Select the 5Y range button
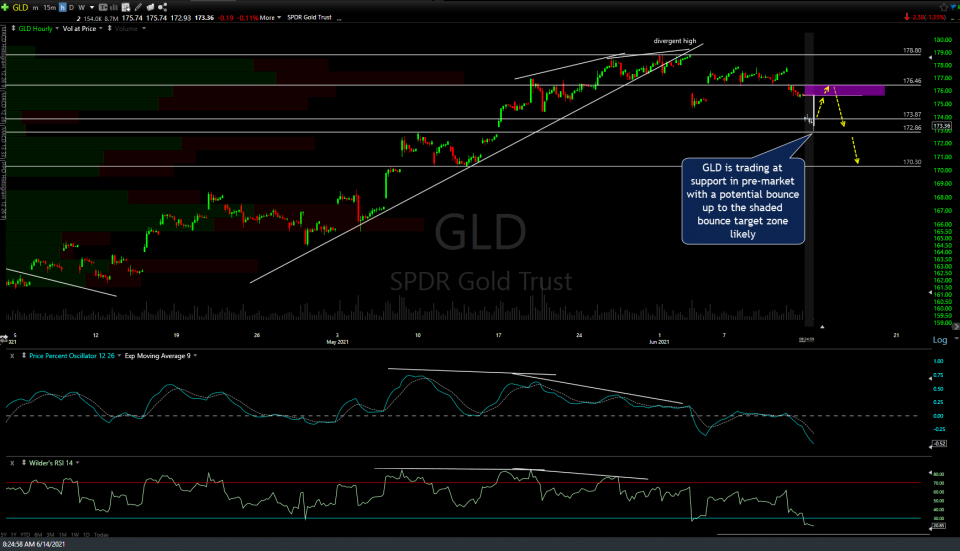The height and width of the screenshot is (551, 960). (x=4, y=535)
